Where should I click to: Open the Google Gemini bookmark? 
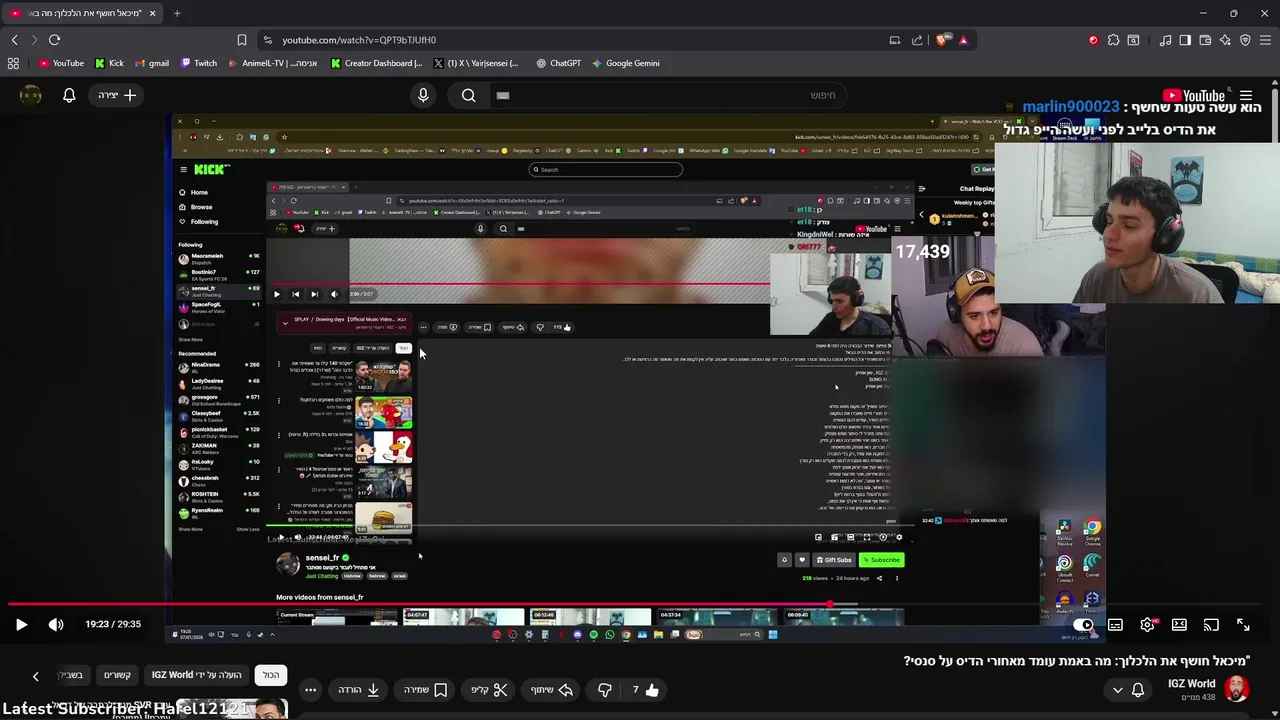(625, 63)
